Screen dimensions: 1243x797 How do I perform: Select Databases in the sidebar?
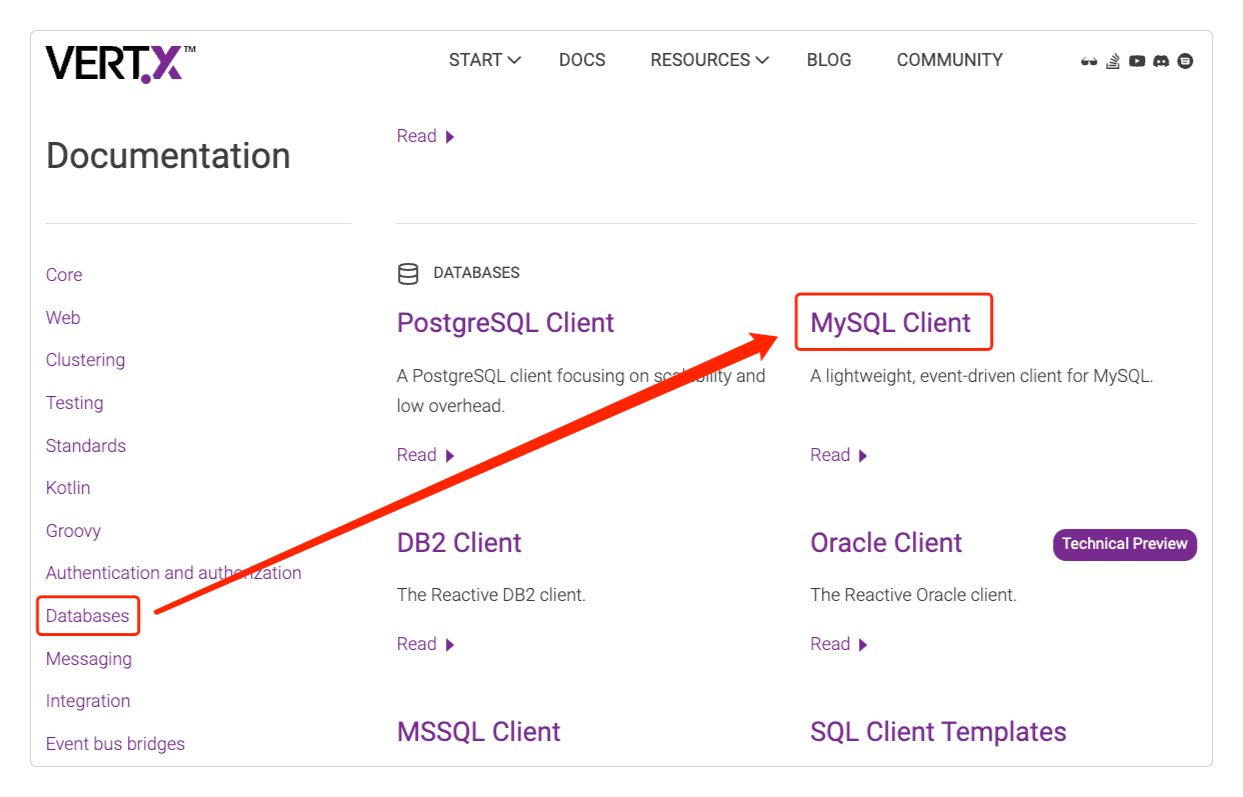(x=87, y=616)
